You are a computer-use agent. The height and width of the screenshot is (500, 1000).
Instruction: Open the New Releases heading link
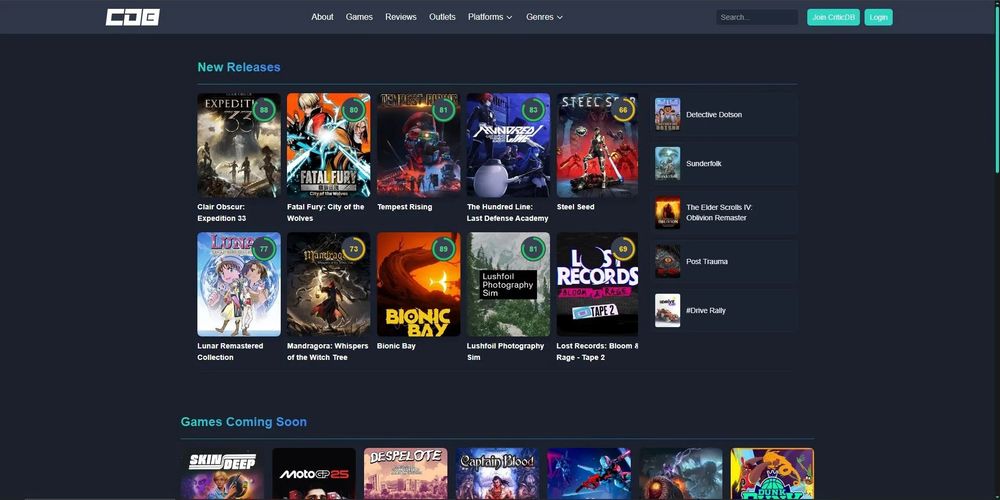coord(239,67)
